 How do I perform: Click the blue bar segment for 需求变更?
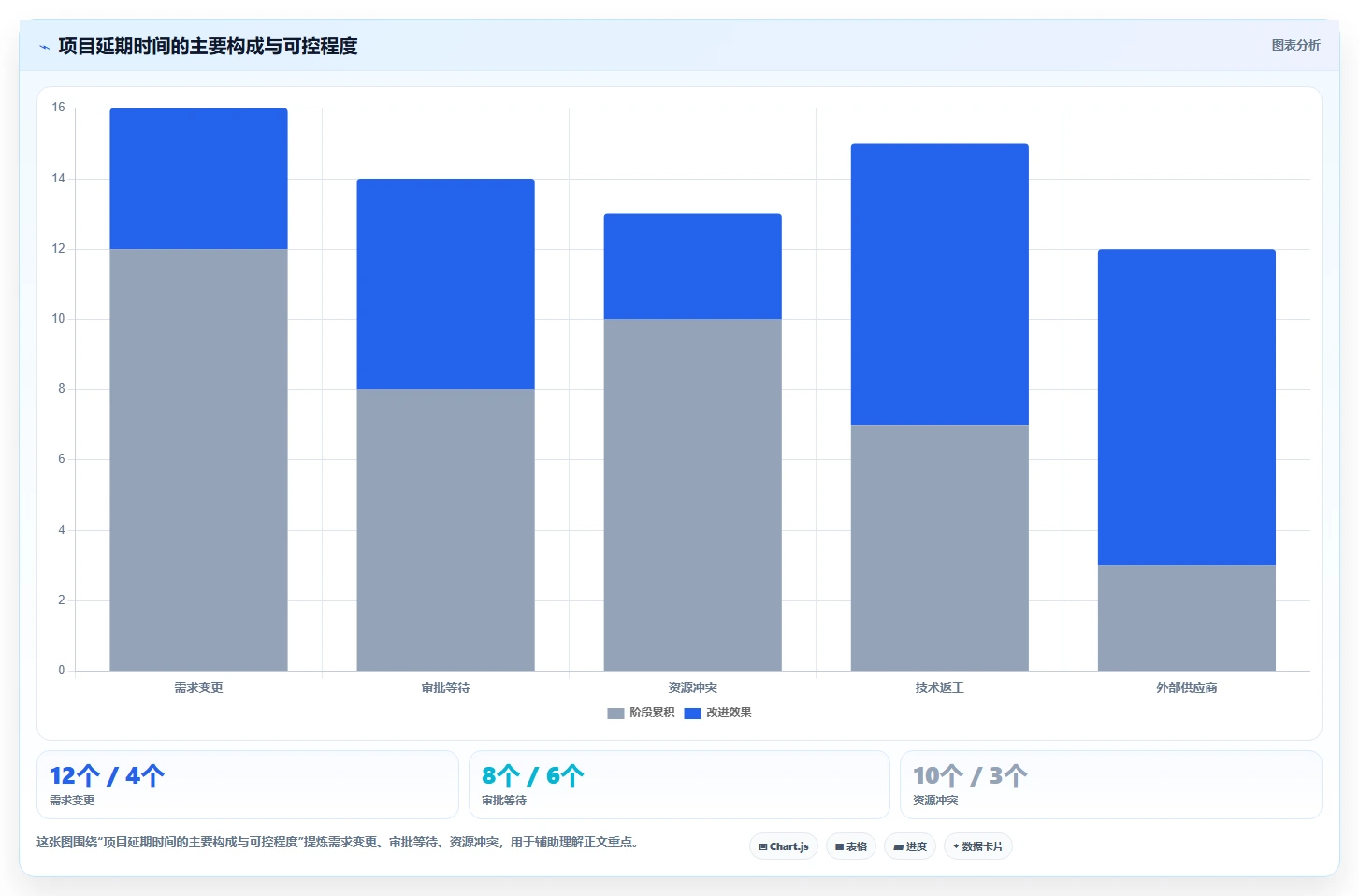(198, 179)
